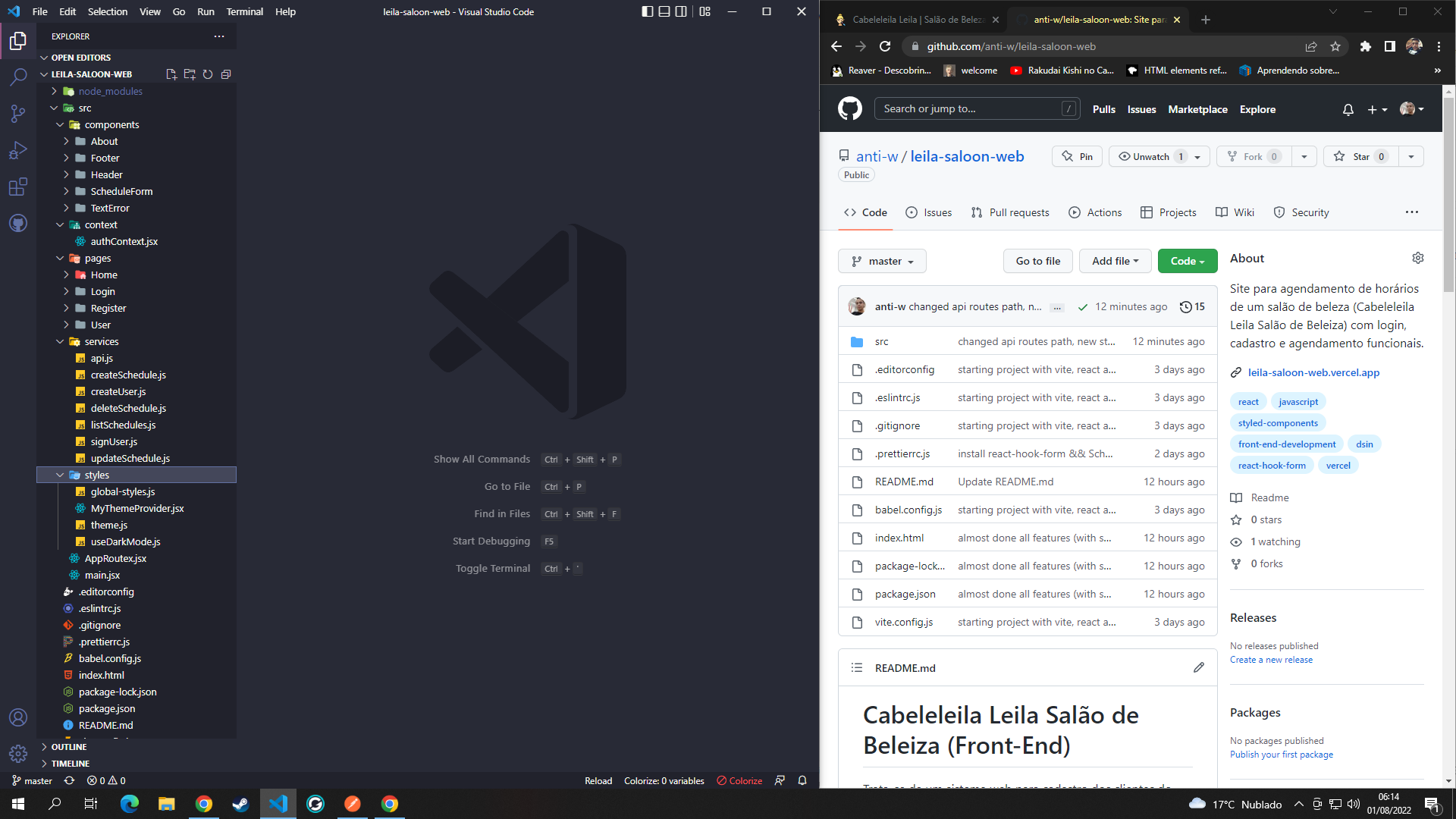The height and width of the screenshot is (819, 1456).
Task: Click the Search icon in VS Code sidebar
Action: pyautogui.click(x=18, y=75)
